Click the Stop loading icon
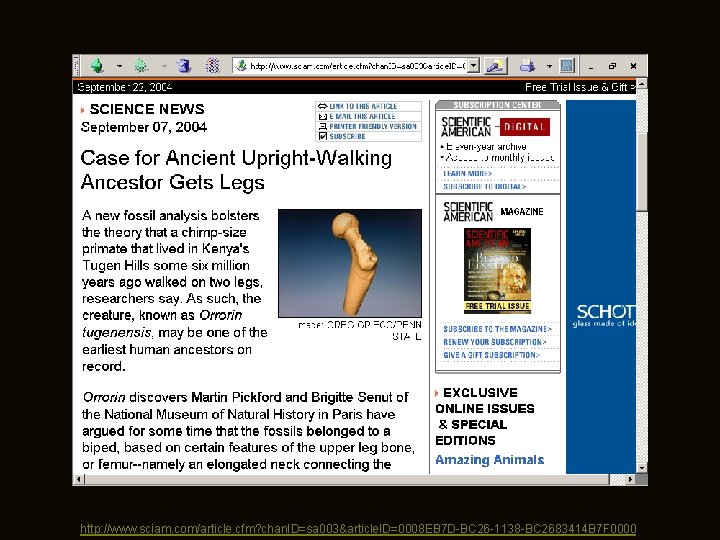 click(212, 66)
